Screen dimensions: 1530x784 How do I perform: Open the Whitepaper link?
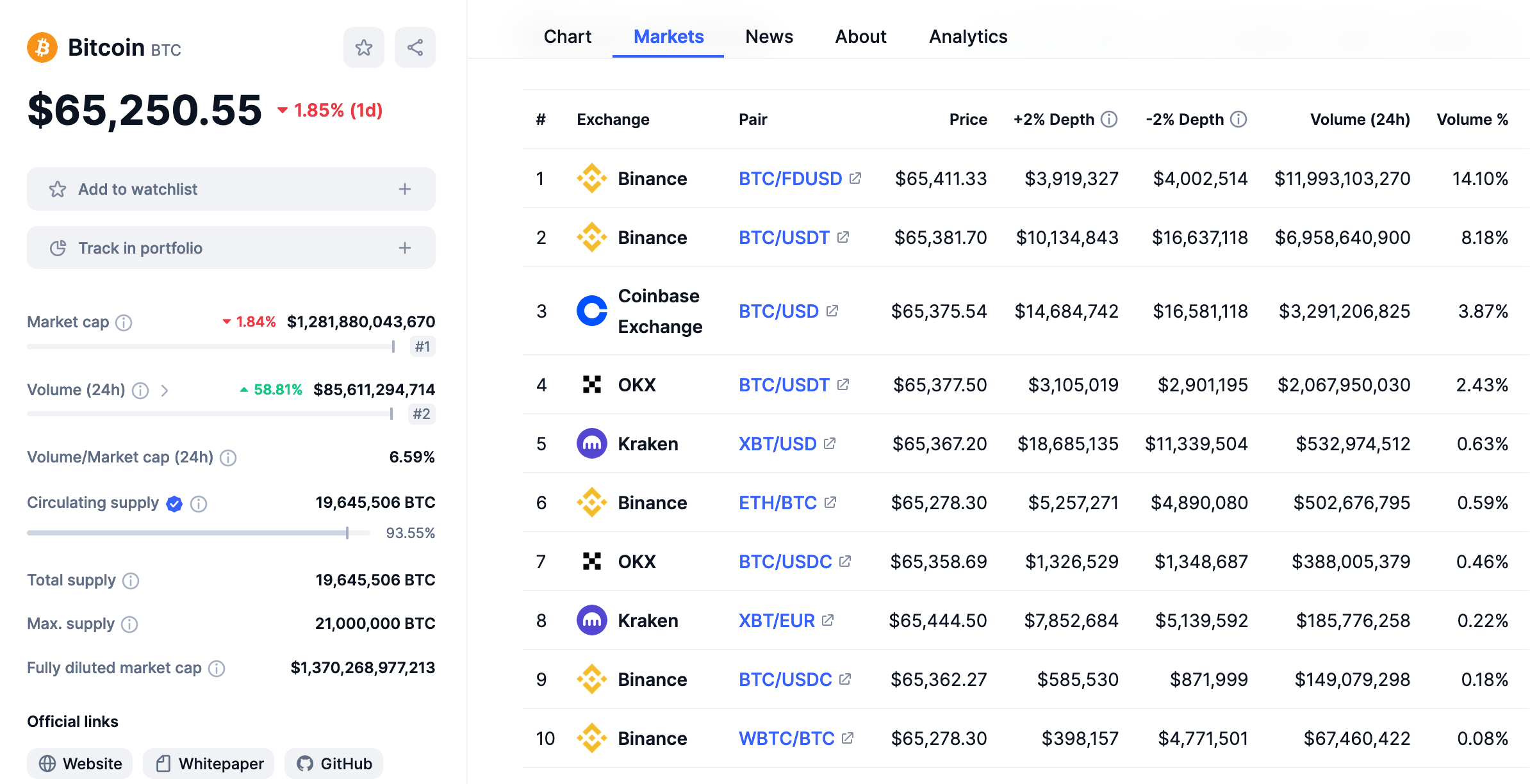point(209,764)
